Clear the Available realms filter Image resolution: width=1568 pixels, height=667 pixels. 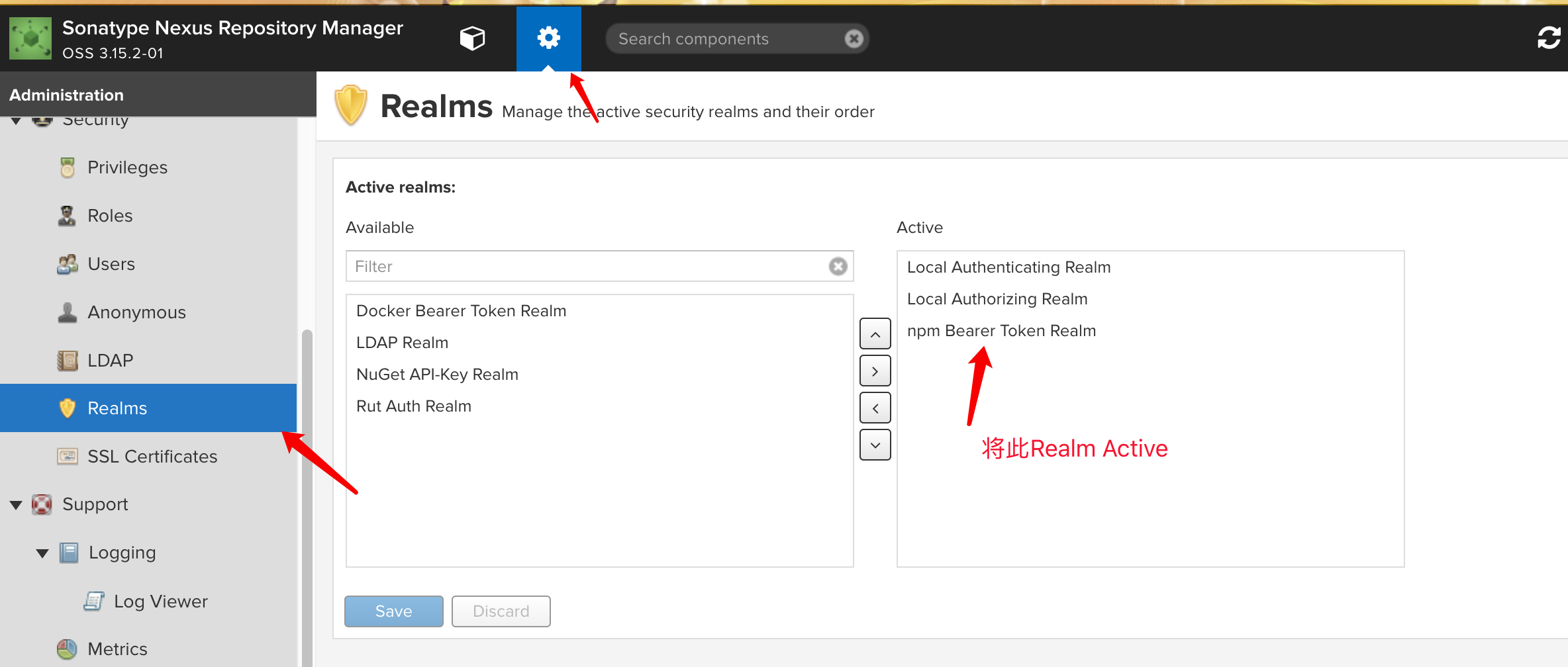(838, 266)
